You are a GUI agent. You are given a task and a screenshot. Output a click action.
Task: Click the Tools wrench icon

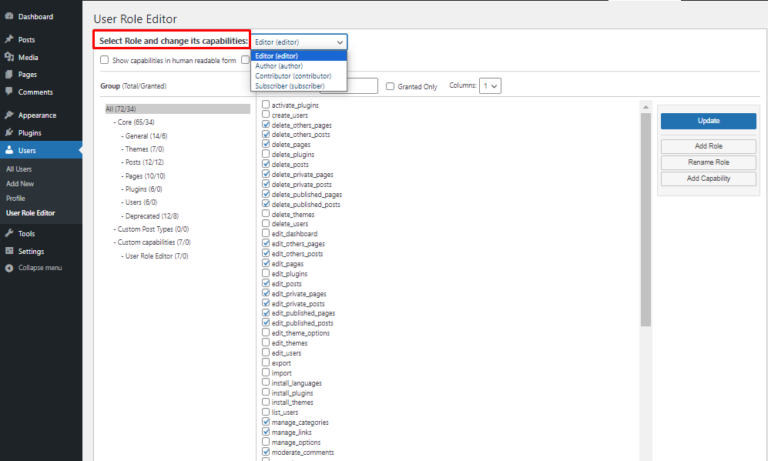pyautogui.click(x=9, y=233)
